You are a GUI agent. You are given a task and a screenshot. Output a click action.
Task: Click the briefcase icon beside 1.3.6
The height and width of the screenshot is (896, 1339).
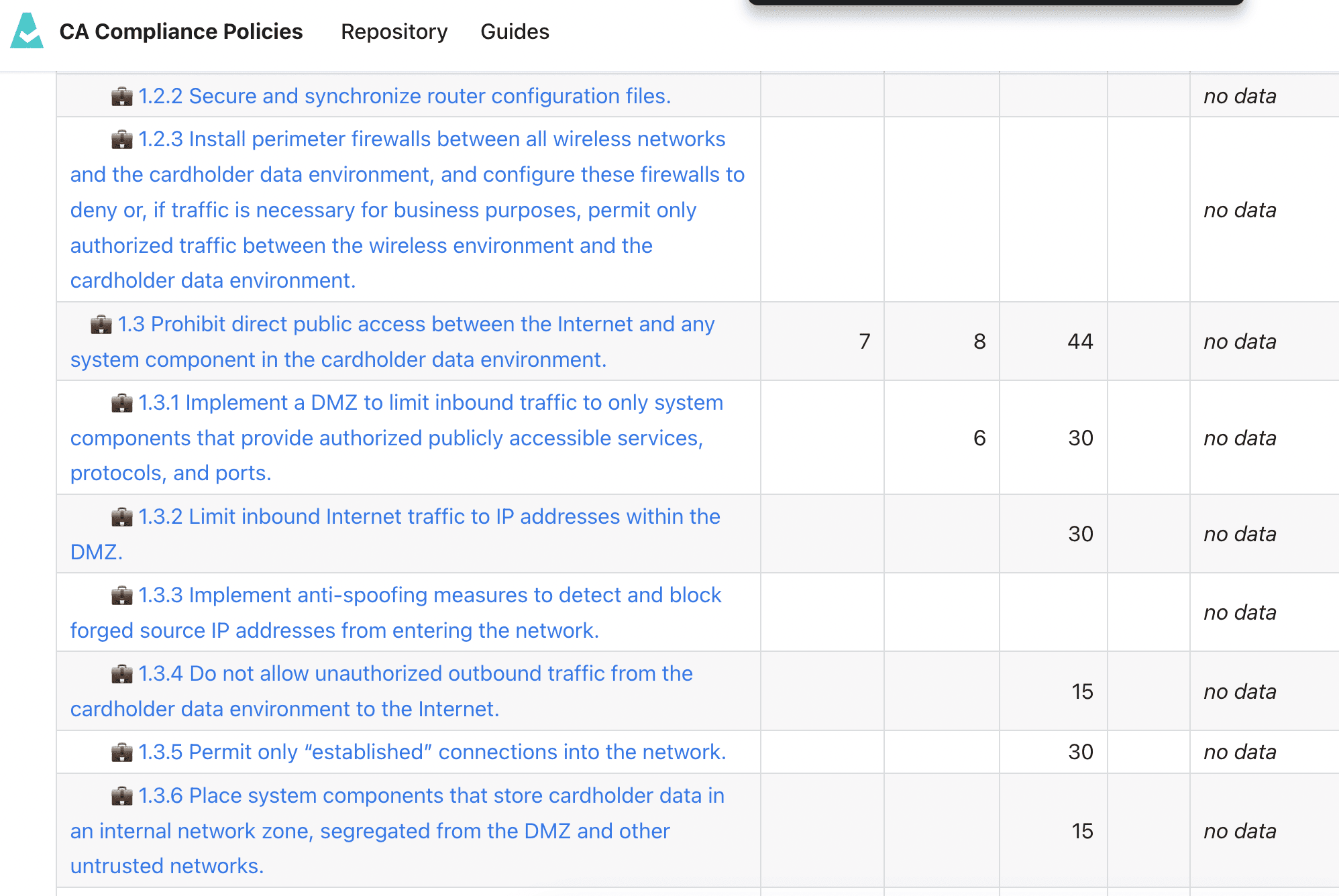pyautogui.click(x=122, y=796)
